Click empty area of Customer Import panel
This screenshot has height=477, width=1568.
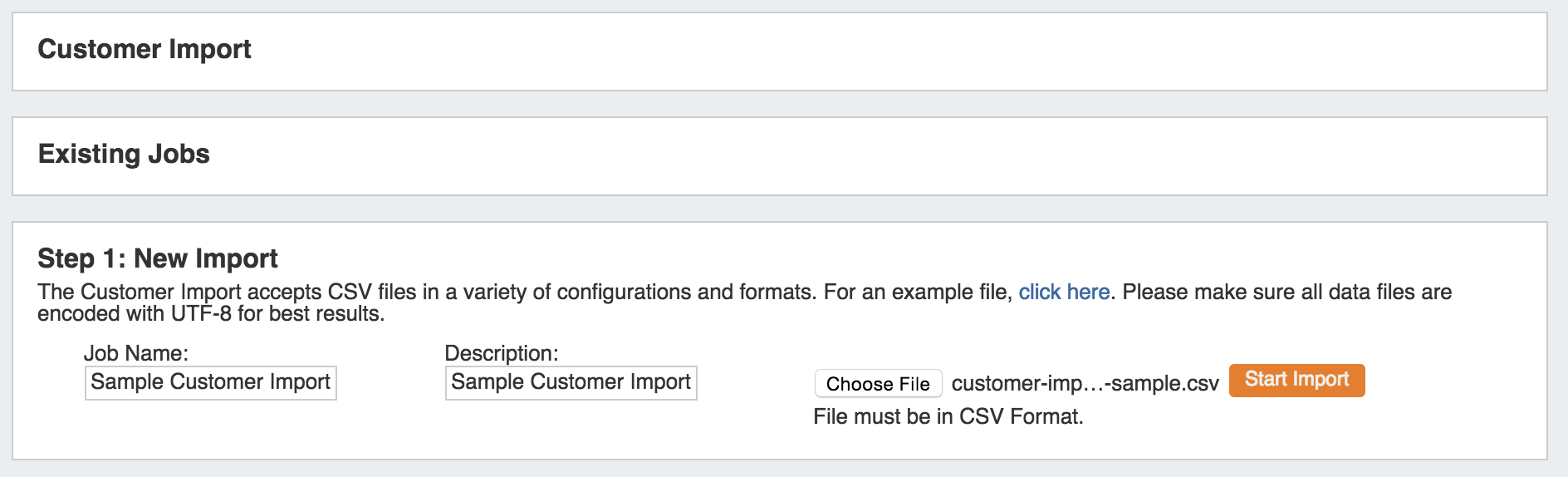tap(831, 52)
